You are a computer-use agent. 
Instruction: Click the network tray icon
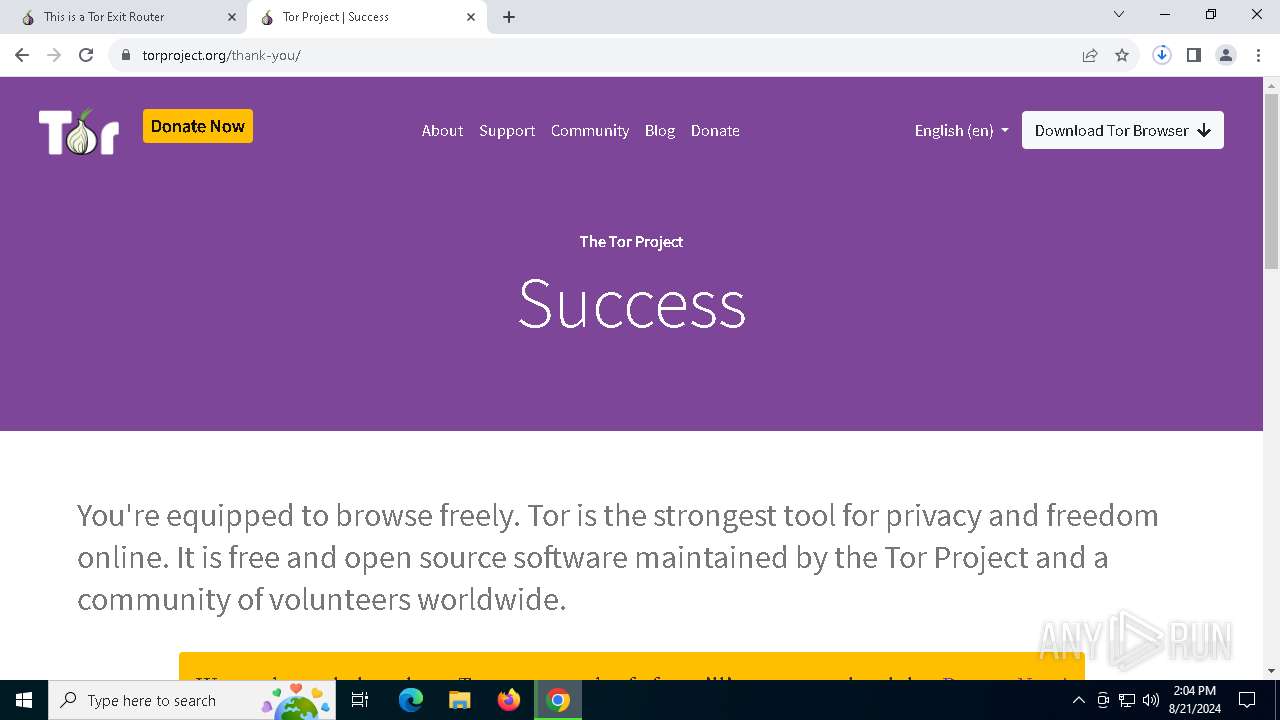point(1127,700)
